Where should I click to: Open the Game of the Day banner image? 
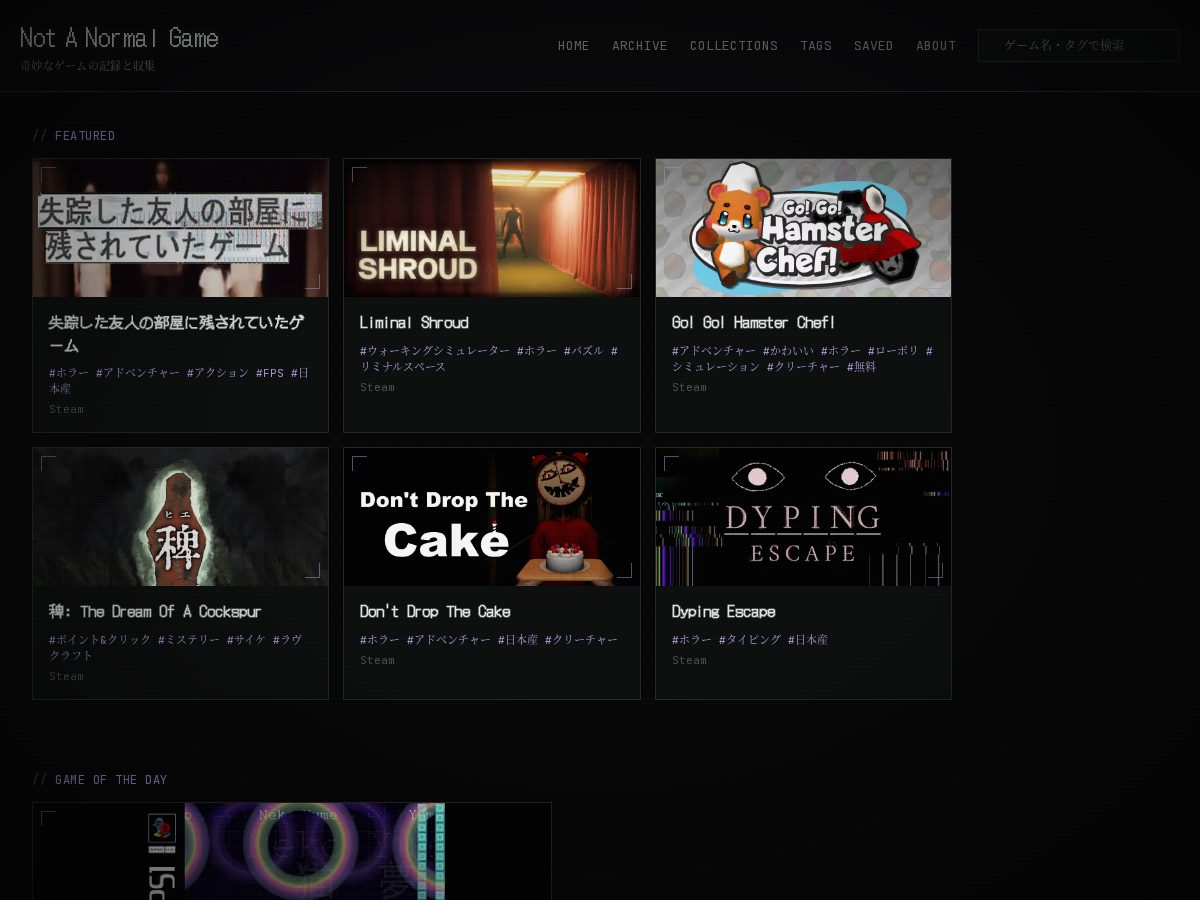coord(292,851)
